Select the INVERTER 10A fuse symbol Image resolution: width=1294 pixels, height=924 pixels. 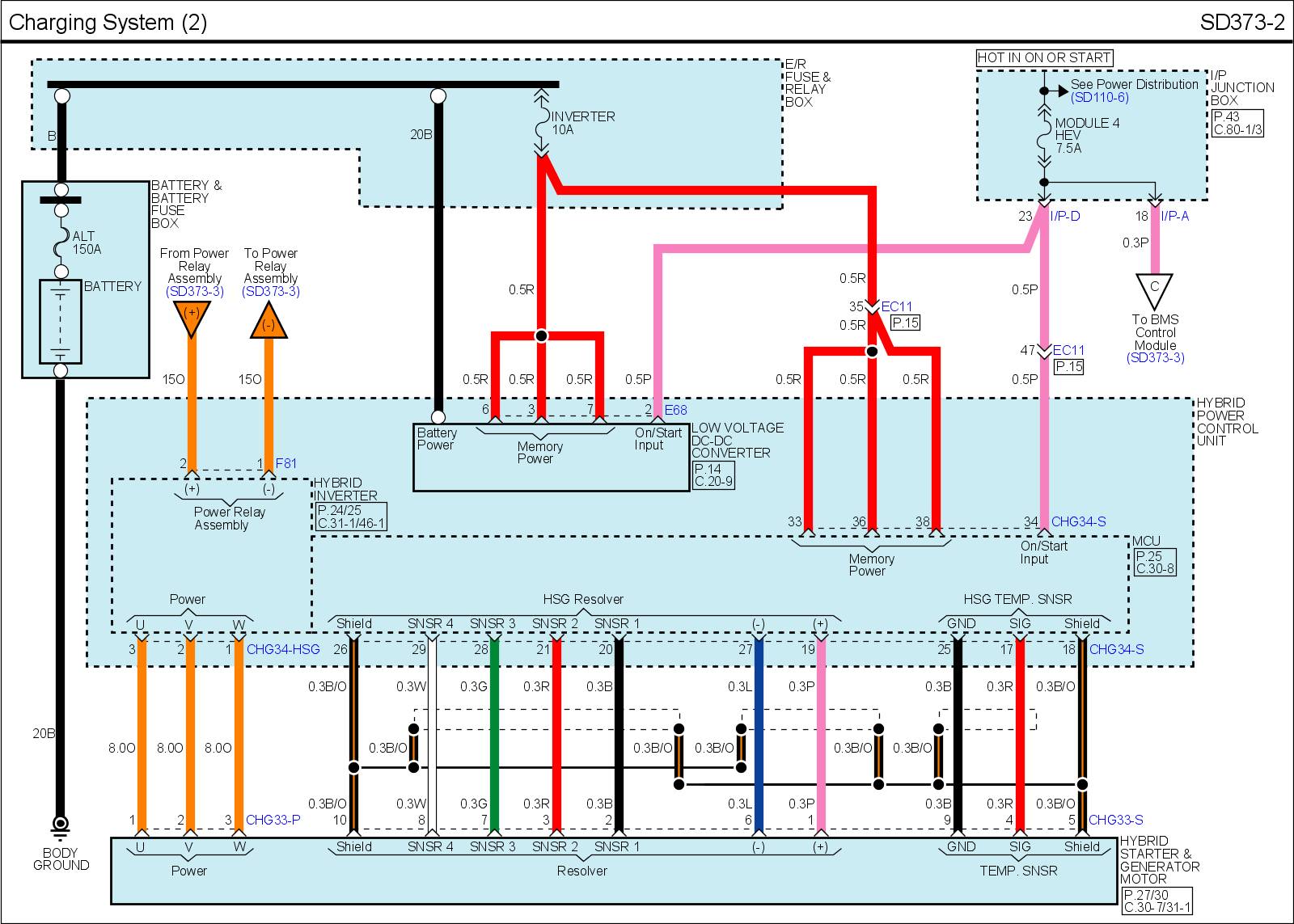point(542,122)
